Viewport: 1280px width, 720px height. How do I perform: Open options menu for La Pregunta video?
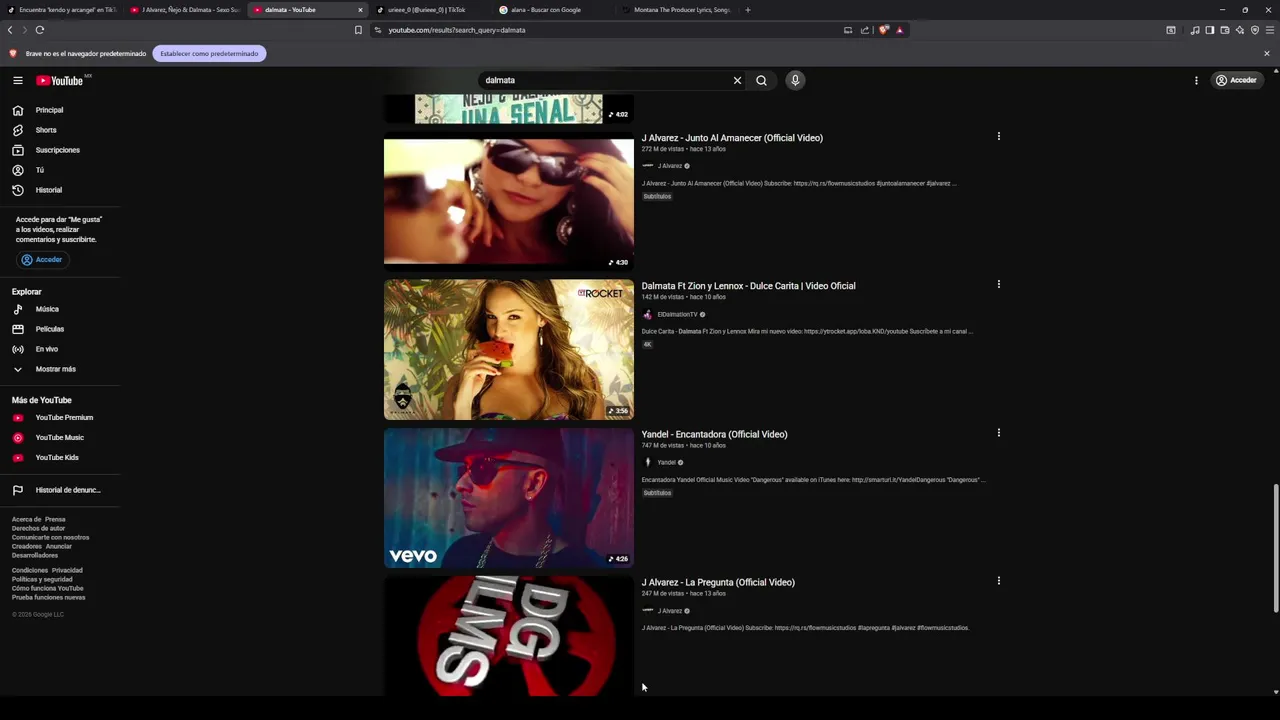[998, 581]
